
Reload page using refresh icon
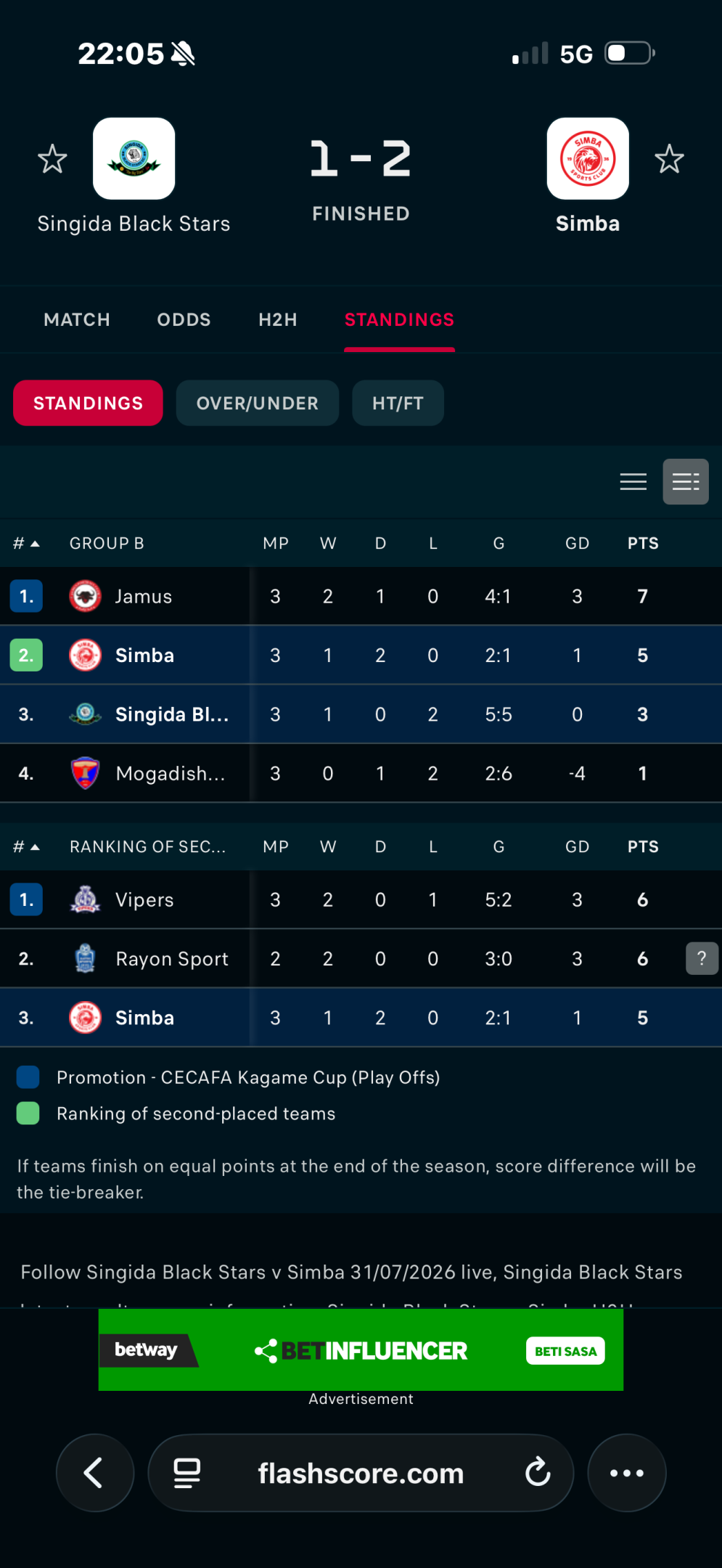tap(538, 1473)
